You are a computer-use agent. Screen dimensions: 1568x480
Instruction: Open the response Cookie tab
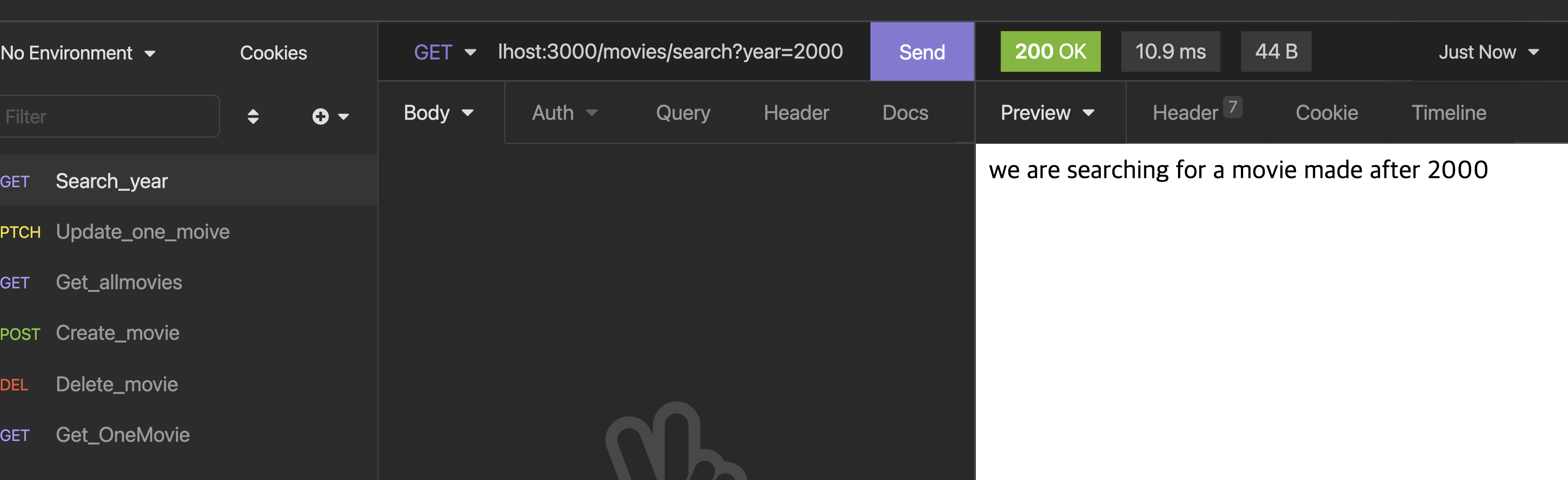1326,113
